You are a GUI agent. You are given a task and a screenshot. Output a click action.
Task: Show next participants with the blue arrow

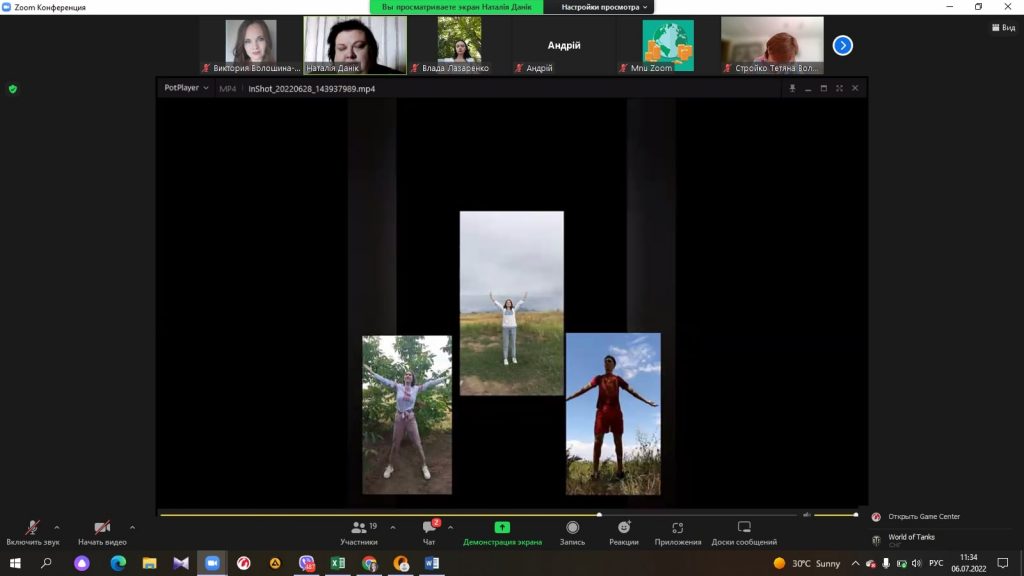pyautogui.click(x=843, y=45)
